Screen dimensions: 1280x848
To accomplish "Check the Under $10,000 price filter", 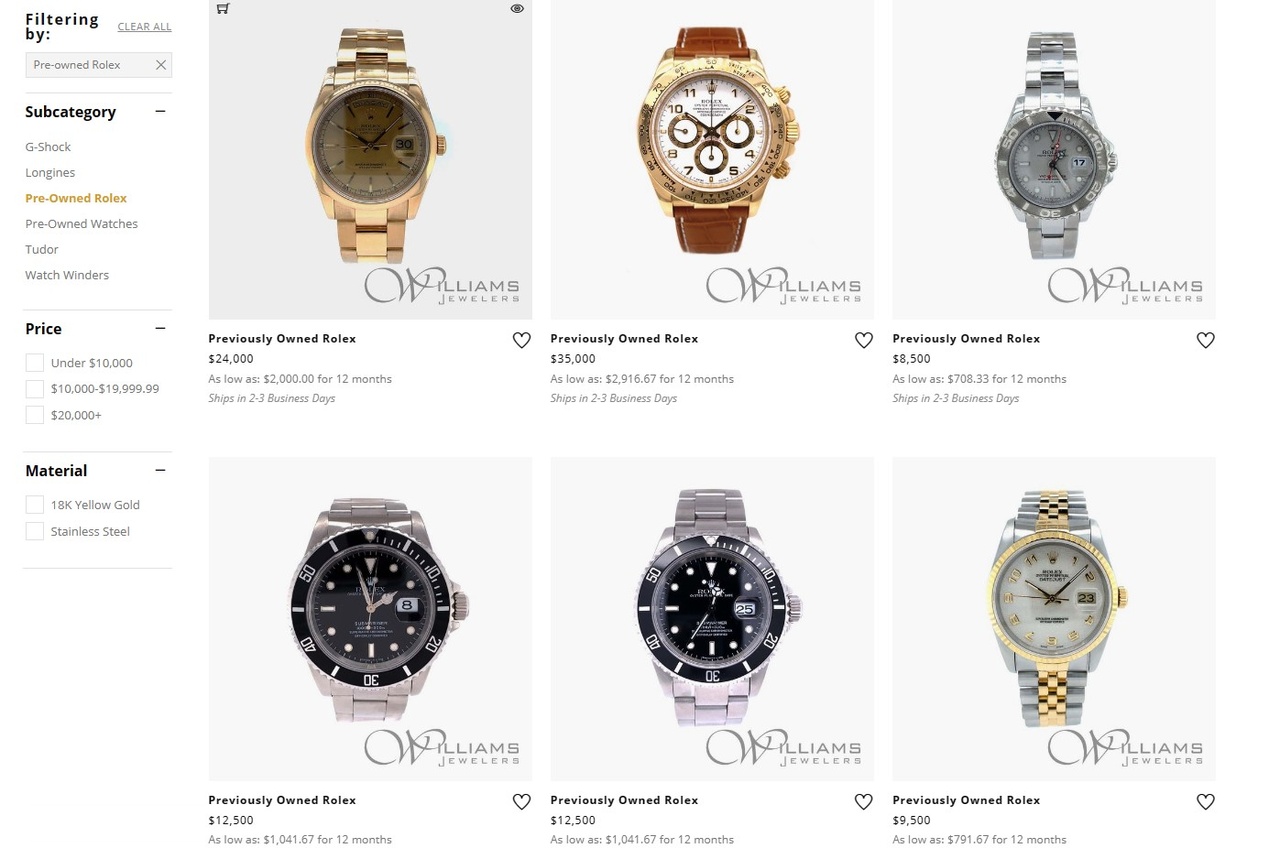I will click(35, 363).
